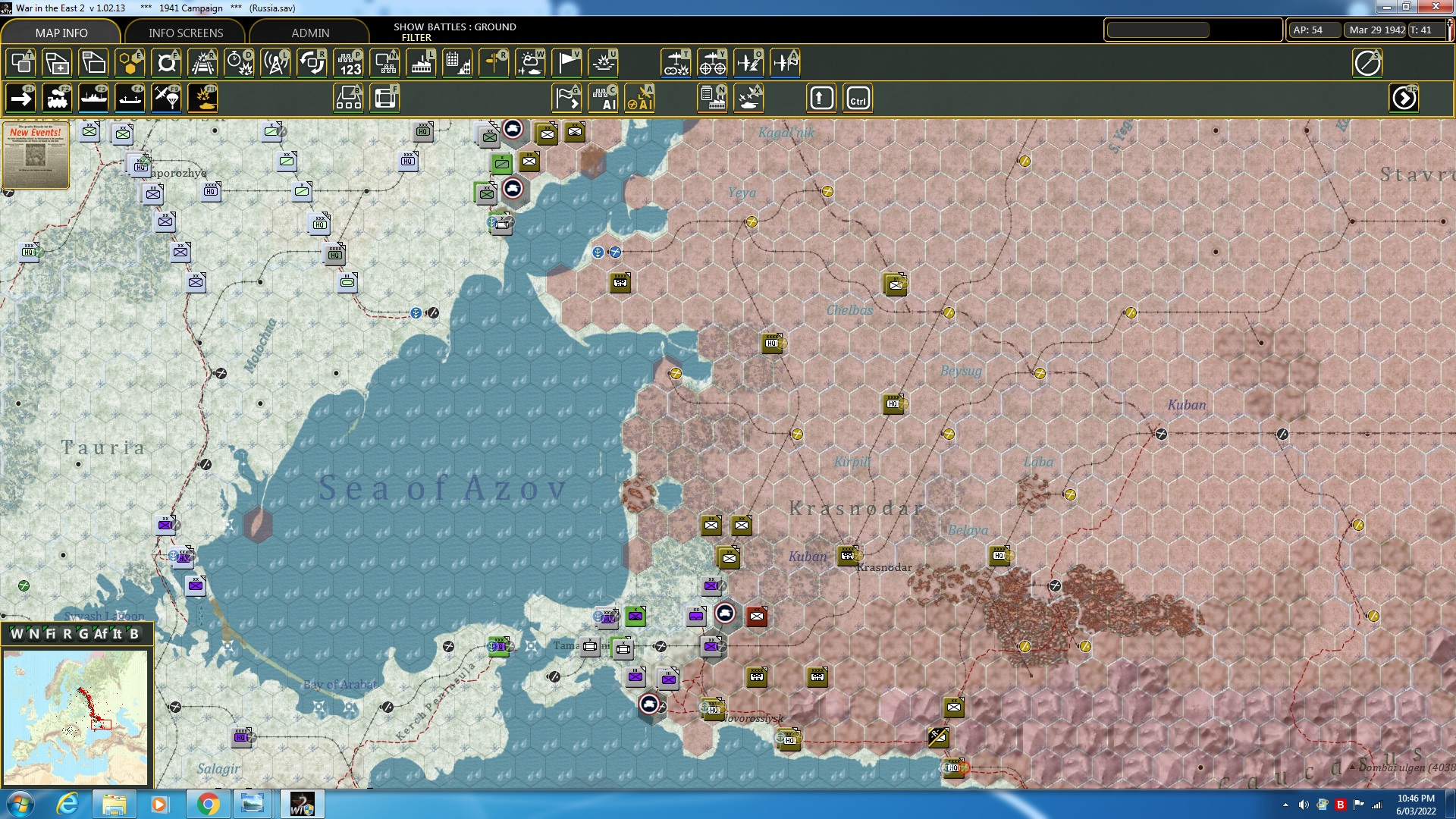This screenshot has height=819, width=1456.
Task: Toggle the weather sun-cloud icon marked W
Action: pyautogui.click(x=530, y=63)
